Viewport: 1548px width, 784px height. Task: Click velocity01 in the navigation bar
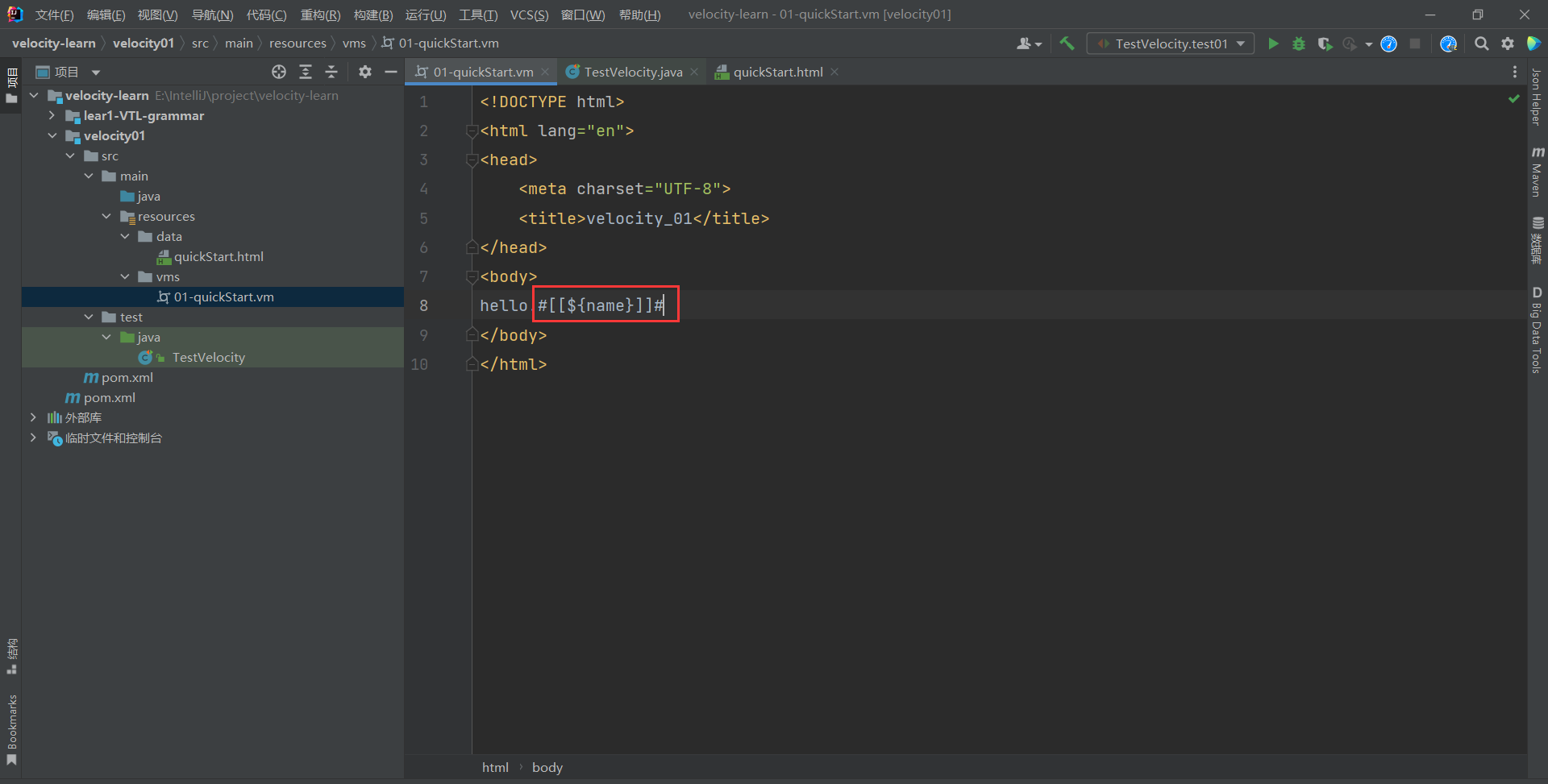[x=144, y=44]
